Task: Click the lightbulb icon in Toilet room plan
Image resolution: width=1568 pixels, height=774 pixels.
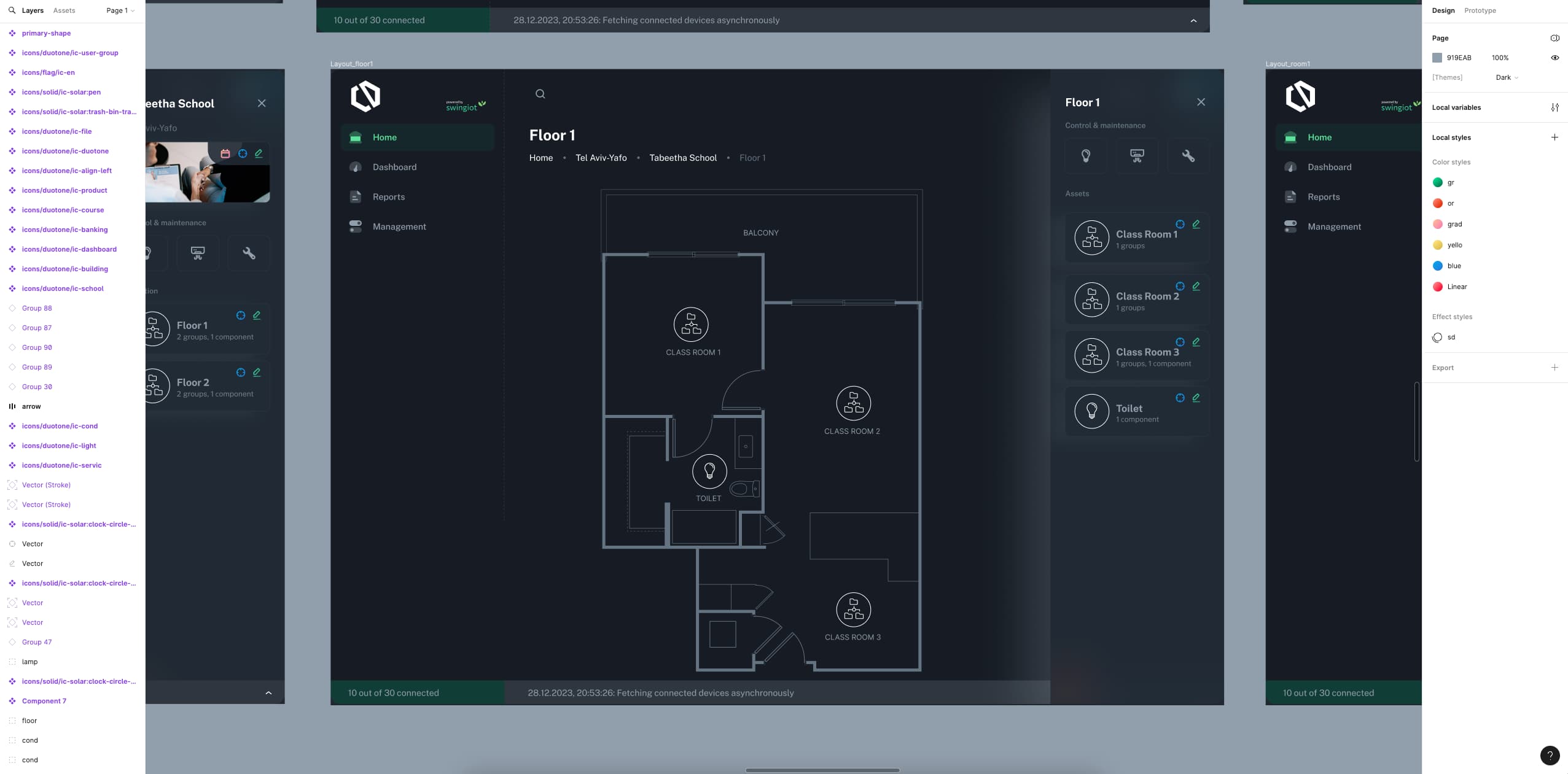Action: [x=709, y=471]
